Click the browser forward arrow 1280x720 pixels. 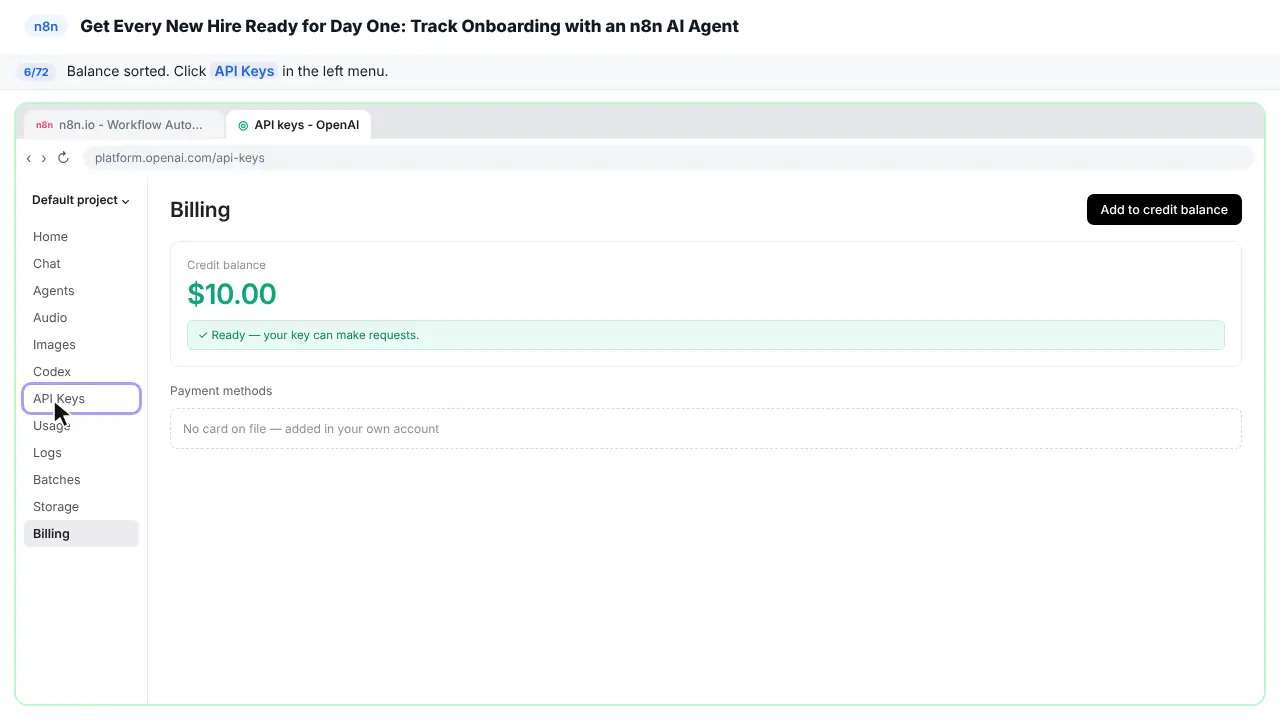tap(43, 158)
